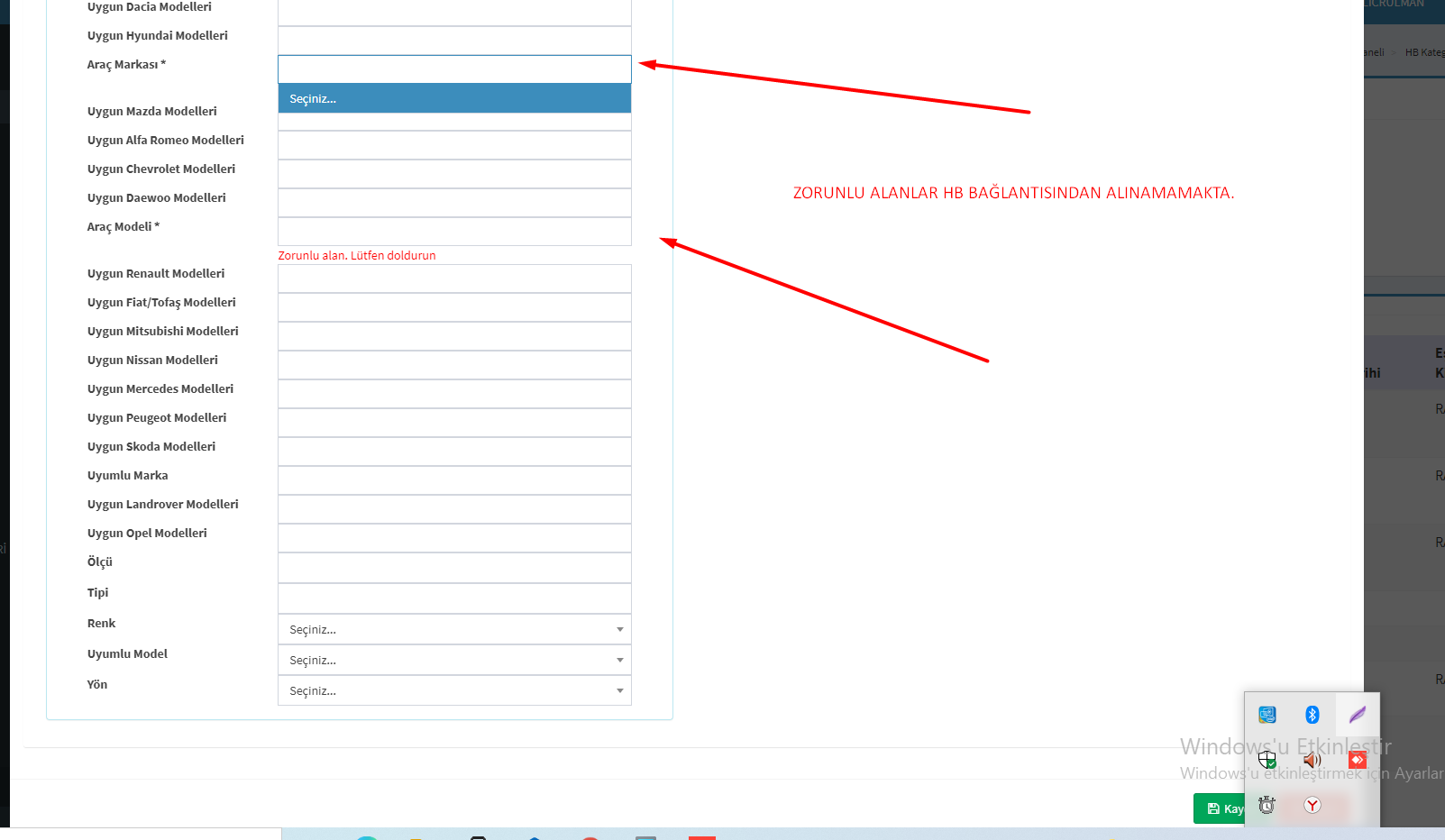Expand the Renk dropdown
Screen dimensions: 1445x840
pyautogui.click(x=454, y=629)
